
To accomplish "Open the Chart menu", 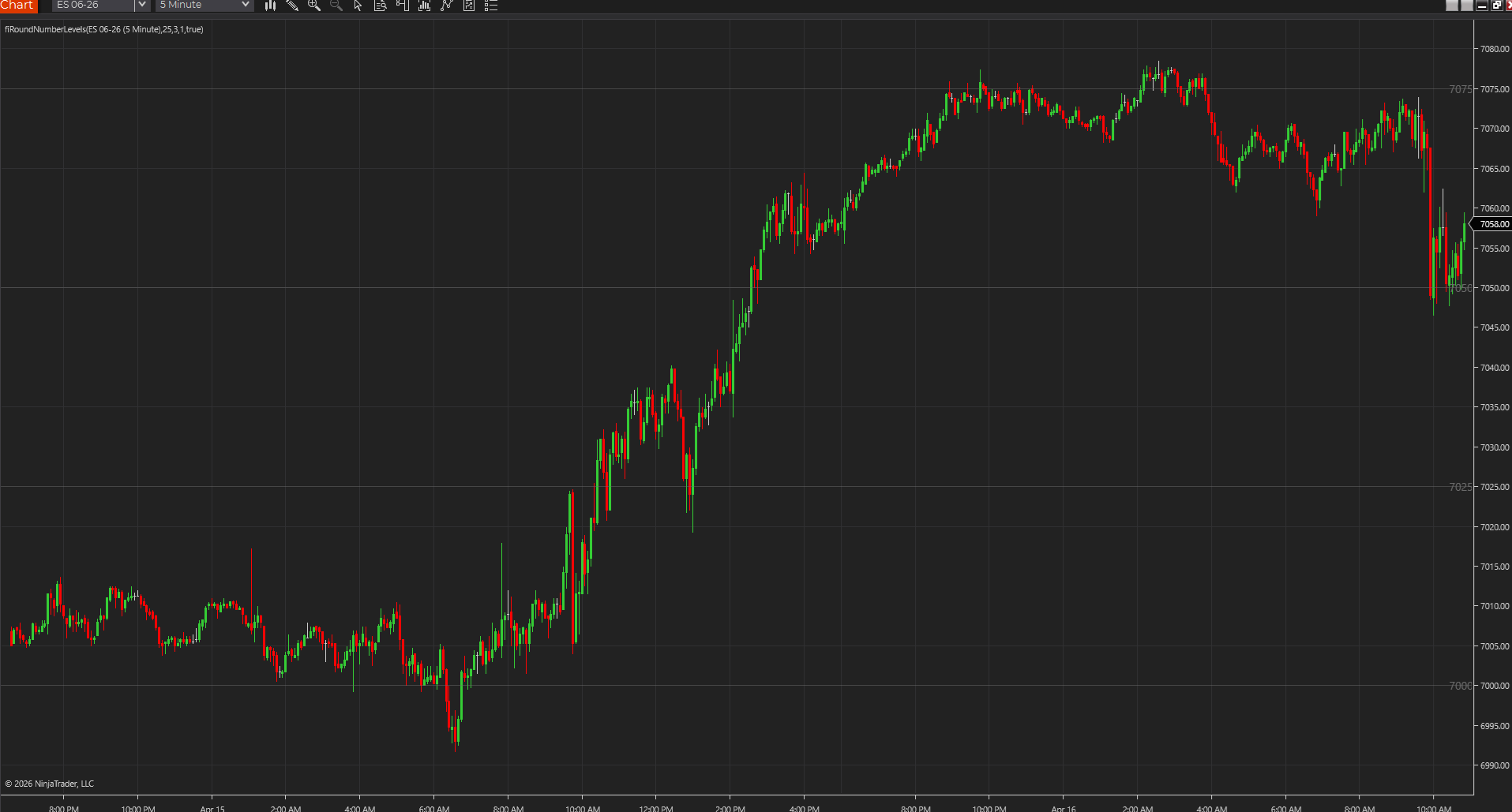I will [18, 6].
